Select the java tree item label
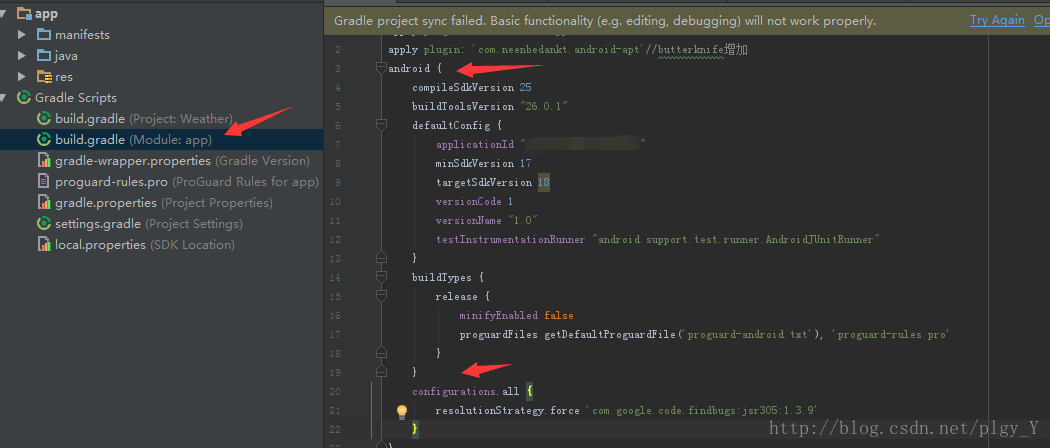This screenshot has height=448, width=1050. click(66, 56)
